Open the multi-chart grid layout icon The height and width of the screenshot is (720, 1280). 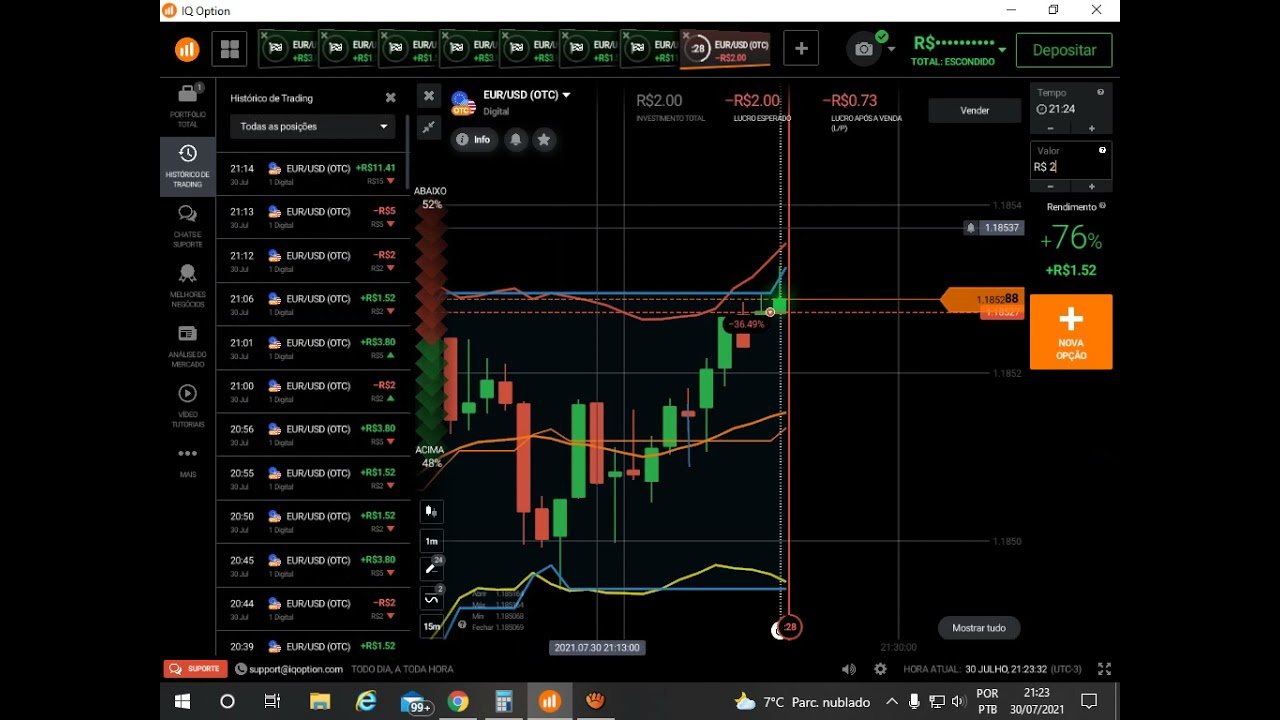230,49
